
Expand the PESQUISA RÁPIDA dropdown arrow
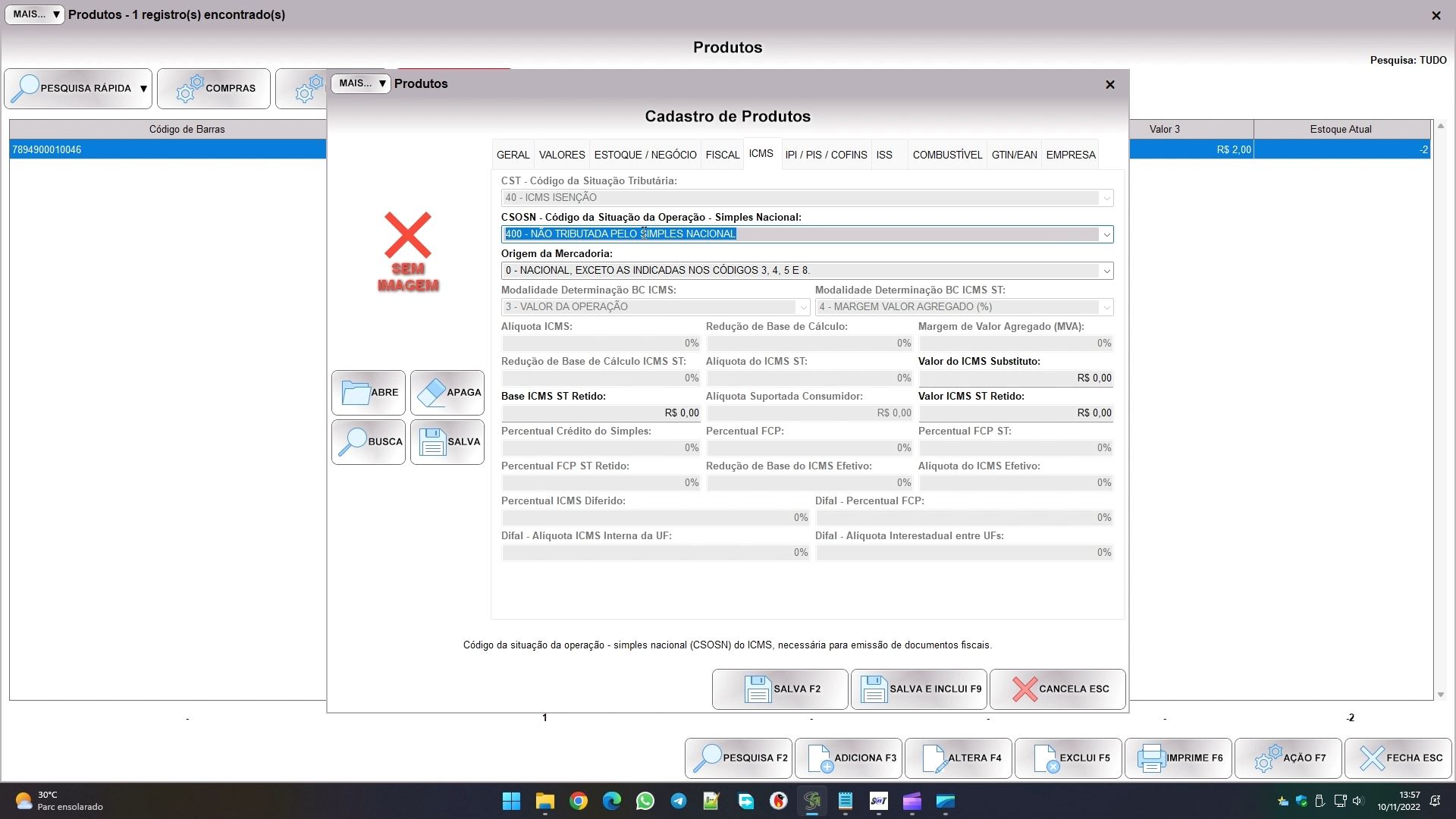(143, 89)
